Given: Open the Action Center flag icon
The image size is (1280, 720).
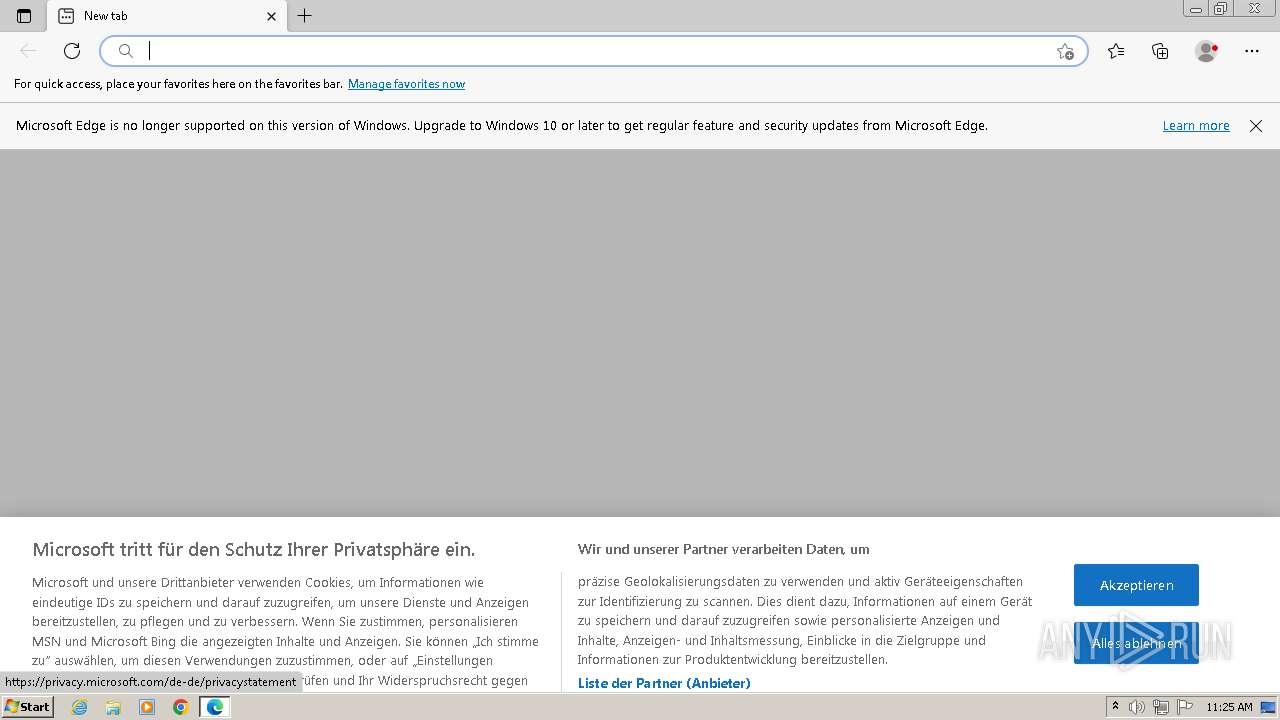Looking at the screenshot, I should (x=1185, y=707).
